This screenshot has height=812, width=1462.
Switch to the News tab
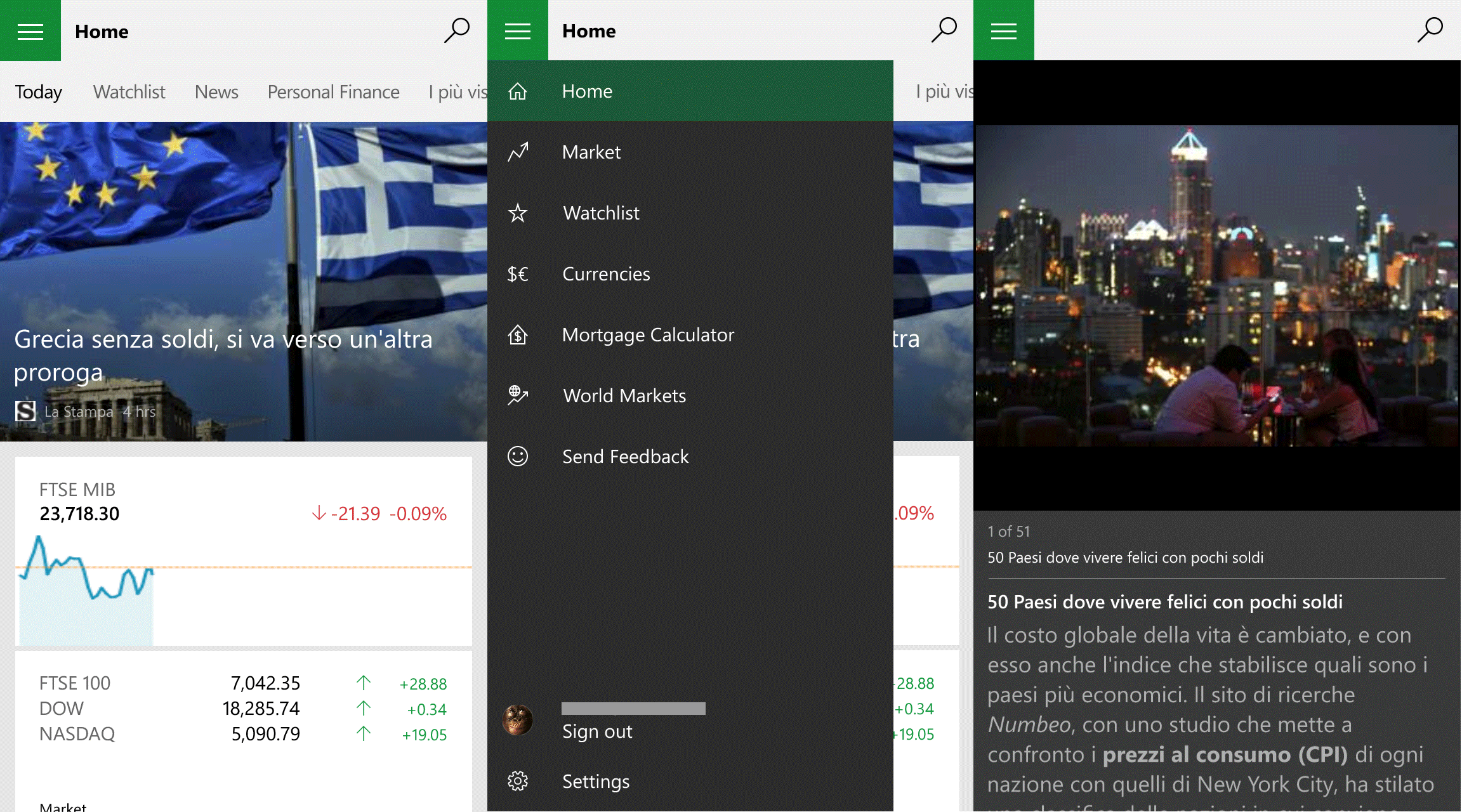coord(216,90)
